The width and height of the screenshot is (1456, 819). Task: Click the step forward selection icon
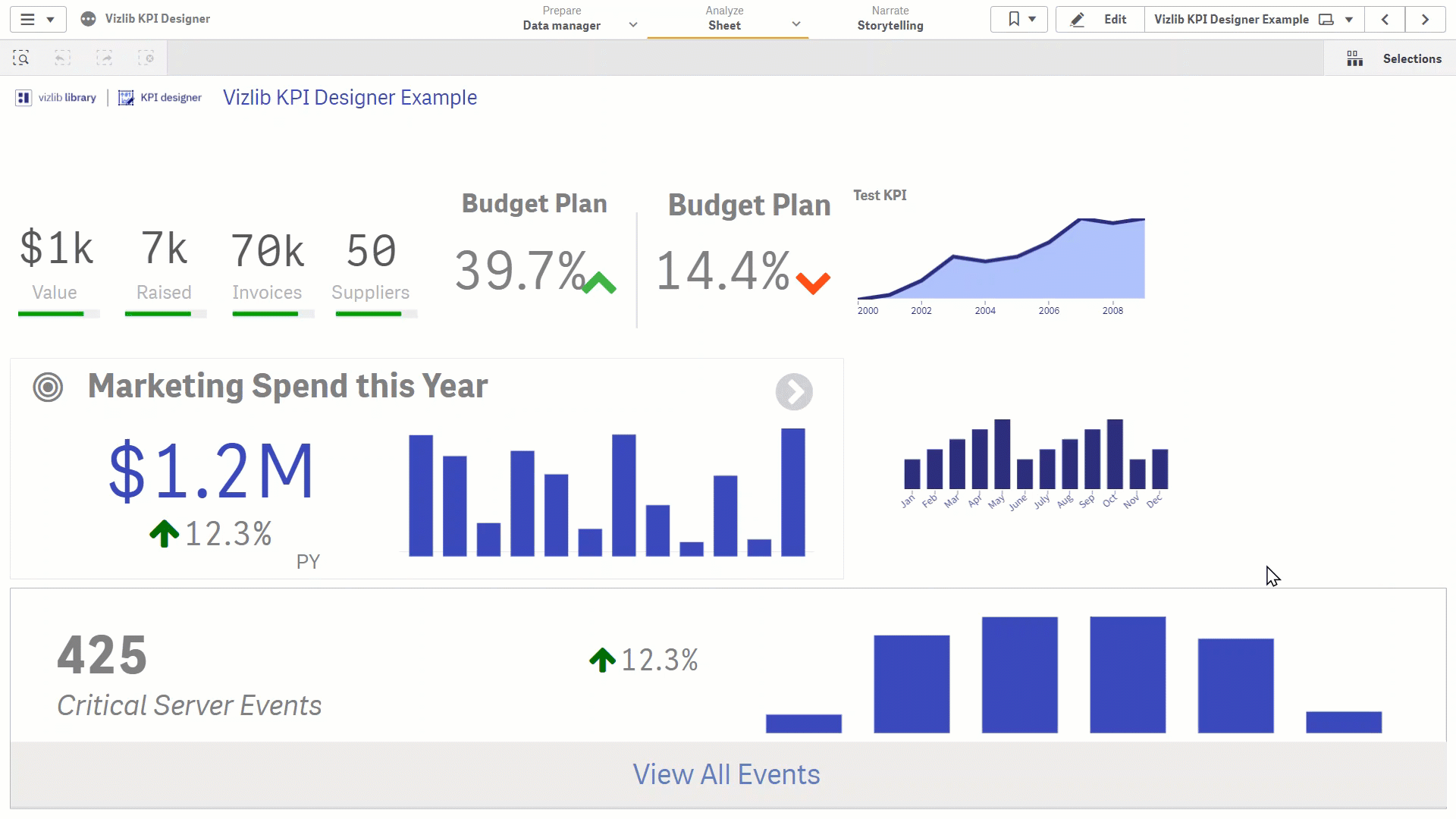click(x=105, y=58)
